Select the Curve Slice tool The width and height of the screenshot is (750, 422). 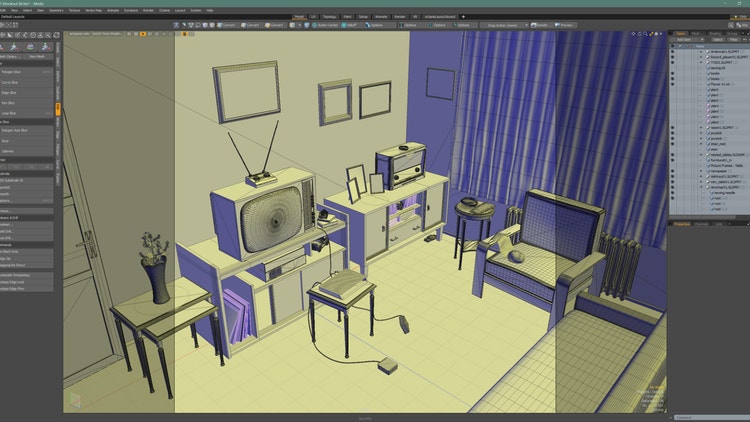click(x=26, y=82)
